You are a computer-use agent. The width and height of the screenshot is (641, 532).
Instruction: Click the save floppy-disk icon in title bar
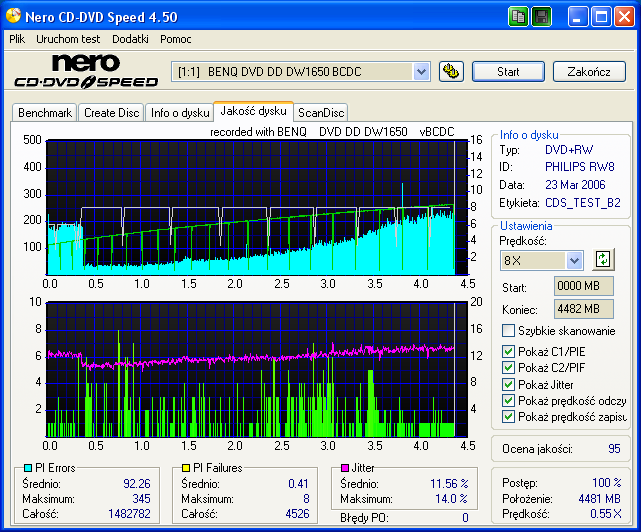pos(541,17)
